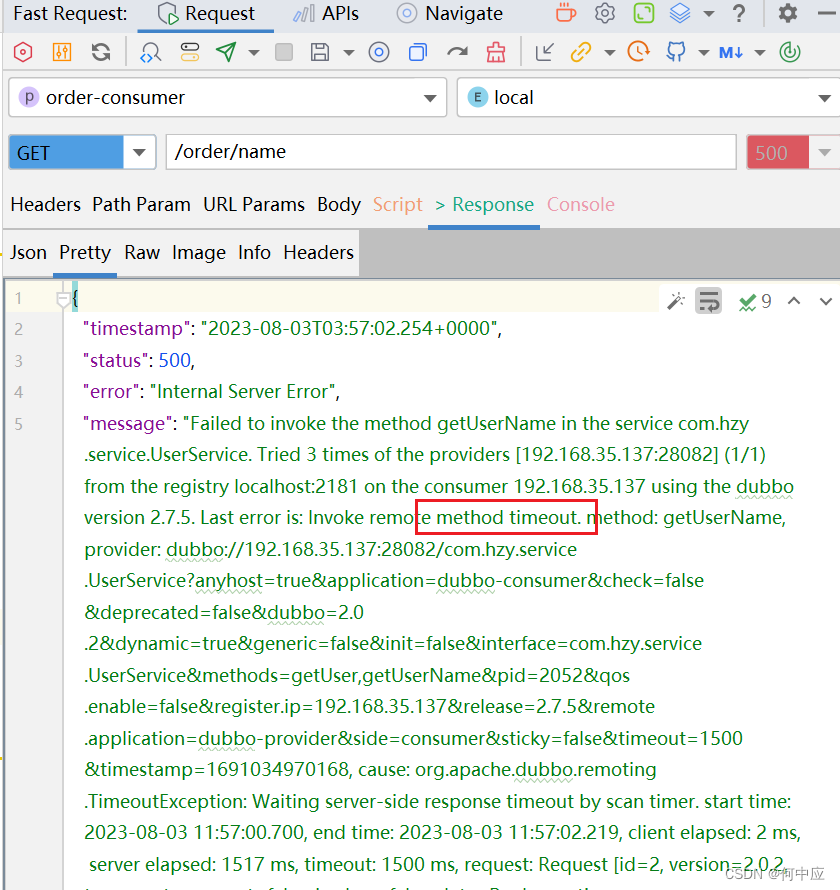840x890 pixels.
Task: Open the help question mark
Action: pyautogui.click(x=739, y=13)
